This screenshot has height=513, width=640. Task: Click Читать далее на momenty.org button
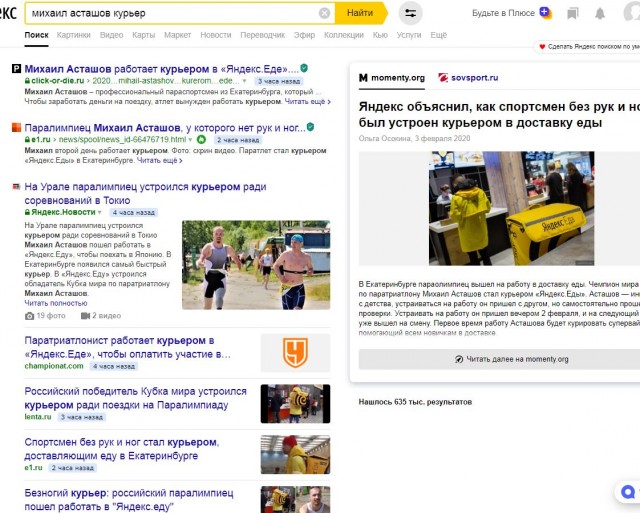click(511, 359)
